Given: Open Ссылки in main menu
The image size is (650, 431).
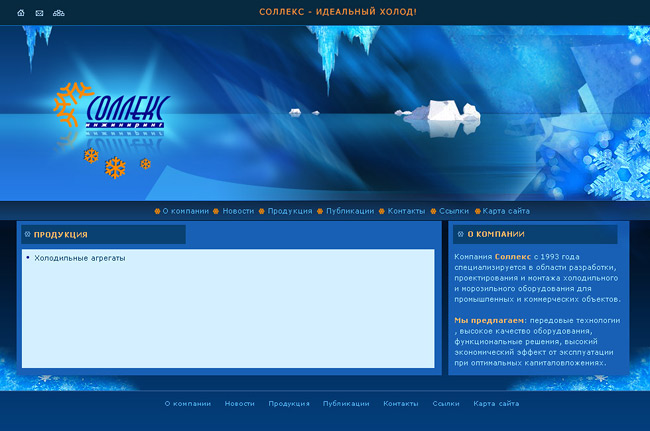Looking at the screenshot, I should 454,211.
